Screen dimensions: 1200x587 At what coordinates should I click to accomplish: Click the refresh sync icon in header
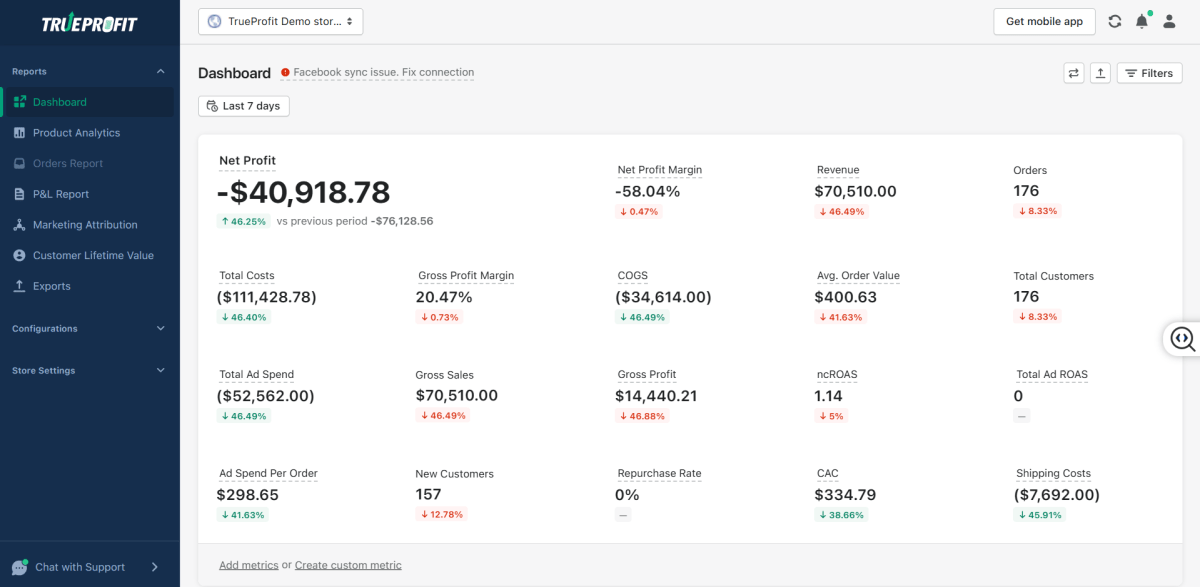pyautogui.click(x=1115, y=21)
